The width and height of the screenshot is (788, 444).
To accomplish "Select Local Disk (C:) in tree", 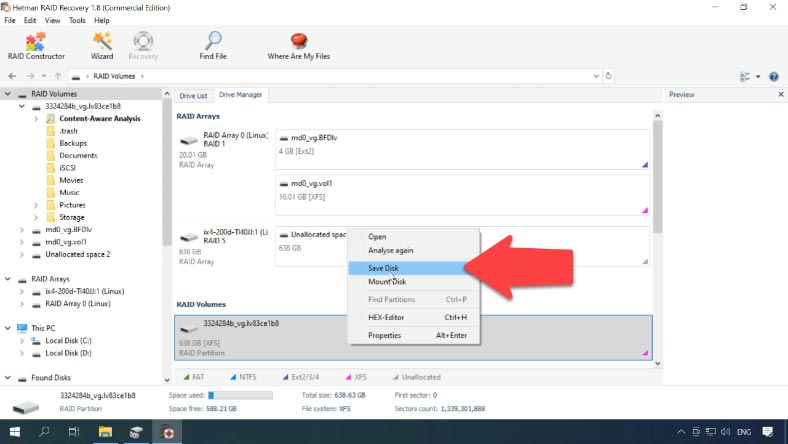I will [x=68, y=340].
